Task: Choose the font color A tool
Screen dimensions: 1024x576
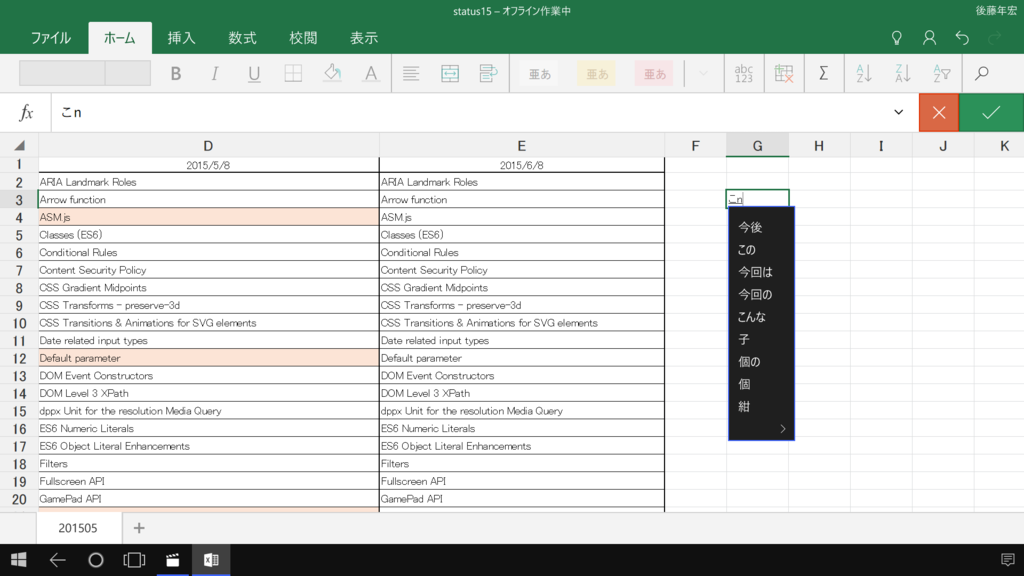Action: coord(371,73)
